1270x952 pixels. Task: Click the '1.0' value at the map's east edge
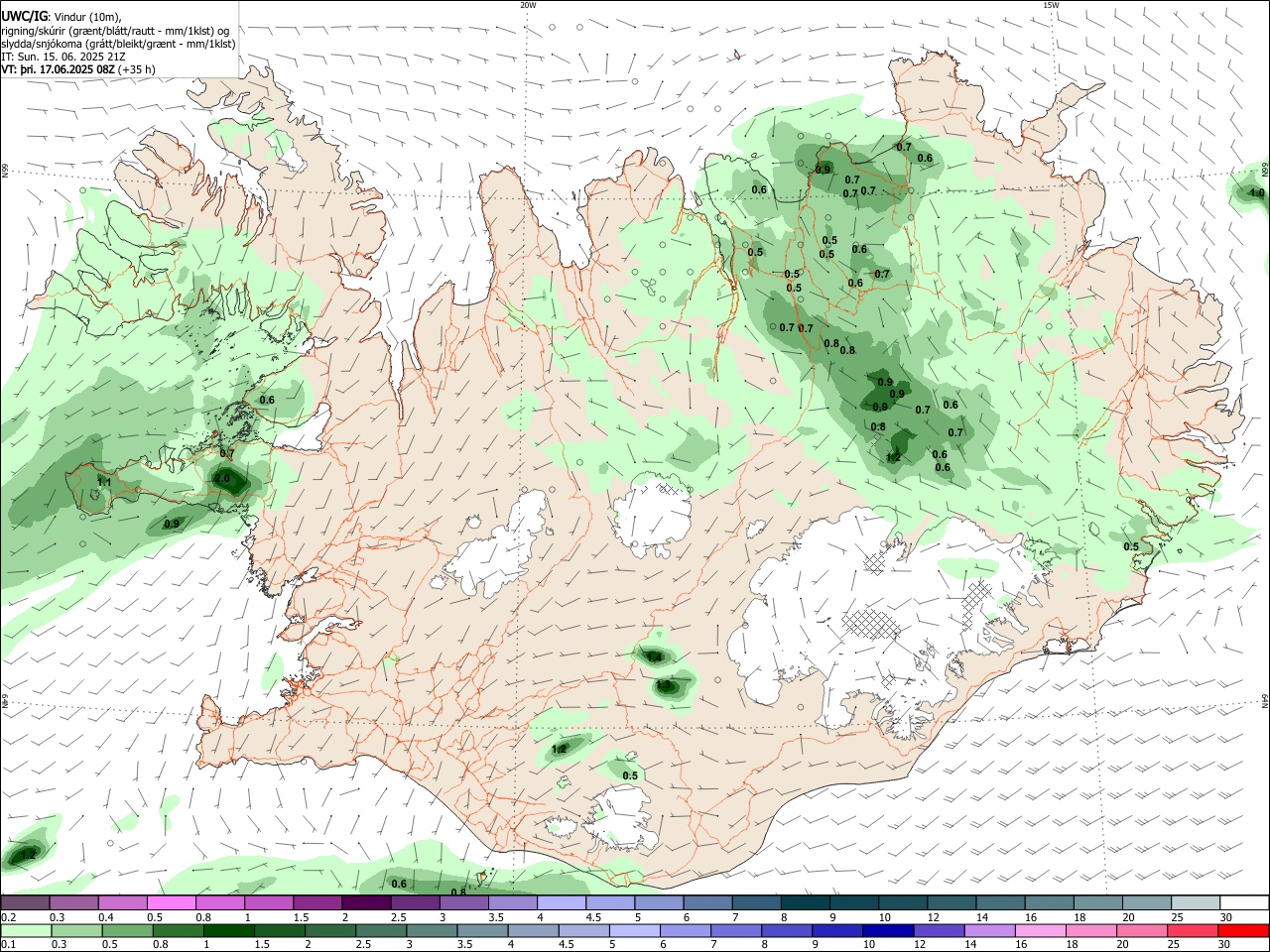pyautogui.click(x=1257, y=193)
